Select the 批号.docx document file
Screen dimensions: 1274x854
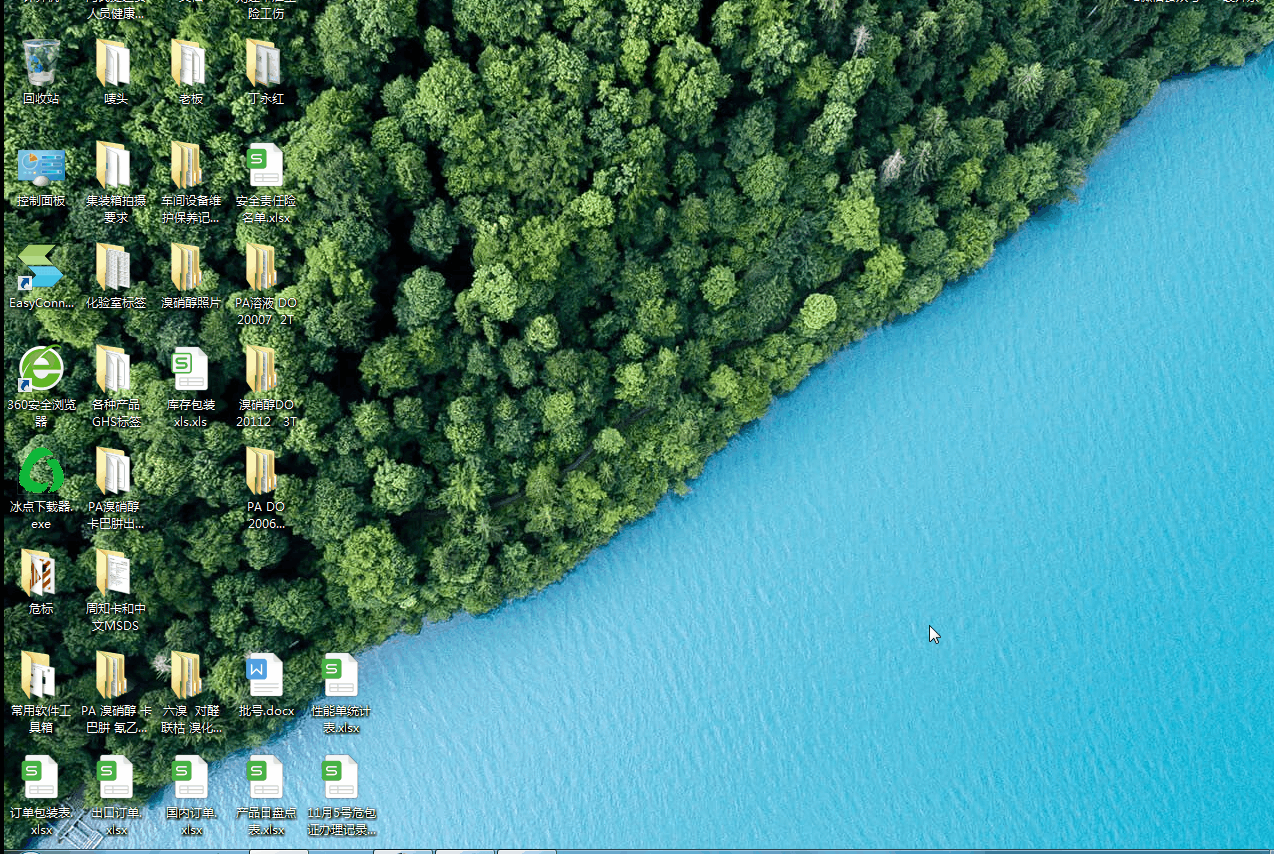pos(266,677)
